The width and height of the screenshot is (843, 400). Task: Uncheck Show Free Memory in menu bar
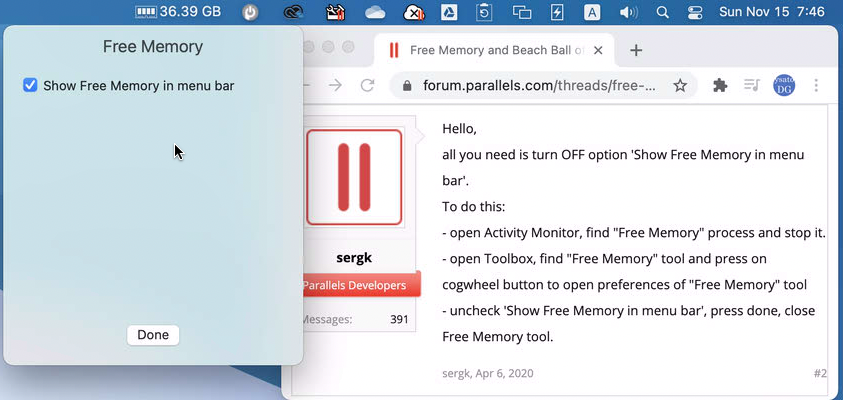[x=31, y=86]
